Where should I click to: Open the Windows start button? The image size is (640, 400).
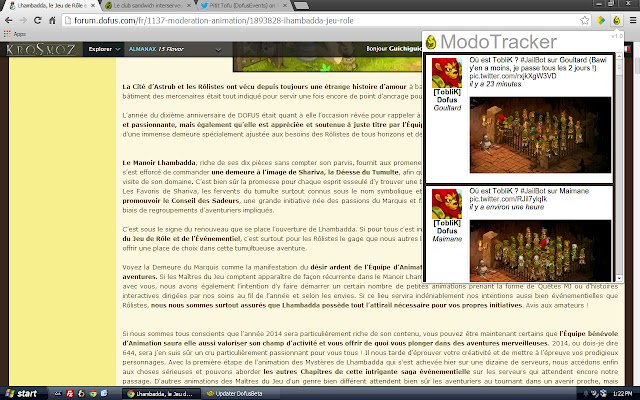tap(21, 393)
